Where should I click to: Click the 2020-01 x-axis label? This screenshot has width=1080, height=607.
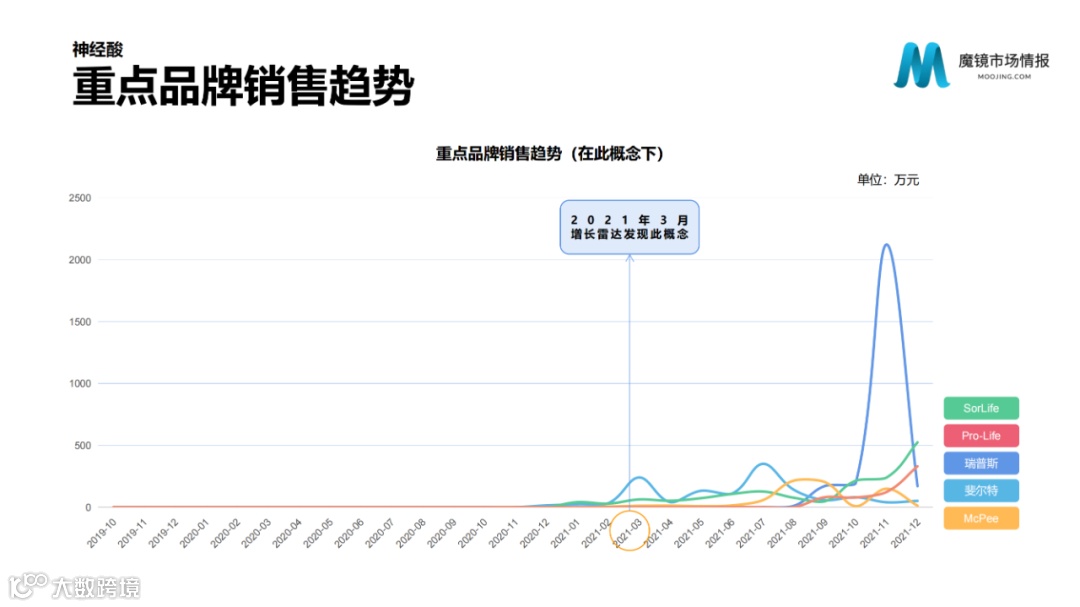(194, 533)
